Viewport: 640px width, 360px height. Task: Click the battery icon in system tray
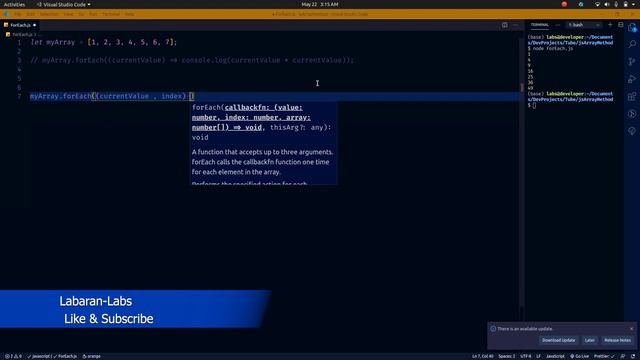(625, 4)
